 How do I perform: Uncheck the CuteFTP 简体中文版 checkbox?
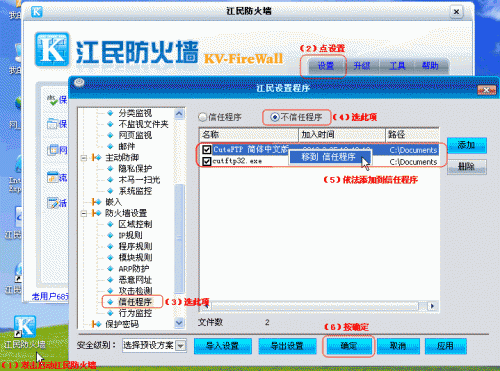click(207, 150)
